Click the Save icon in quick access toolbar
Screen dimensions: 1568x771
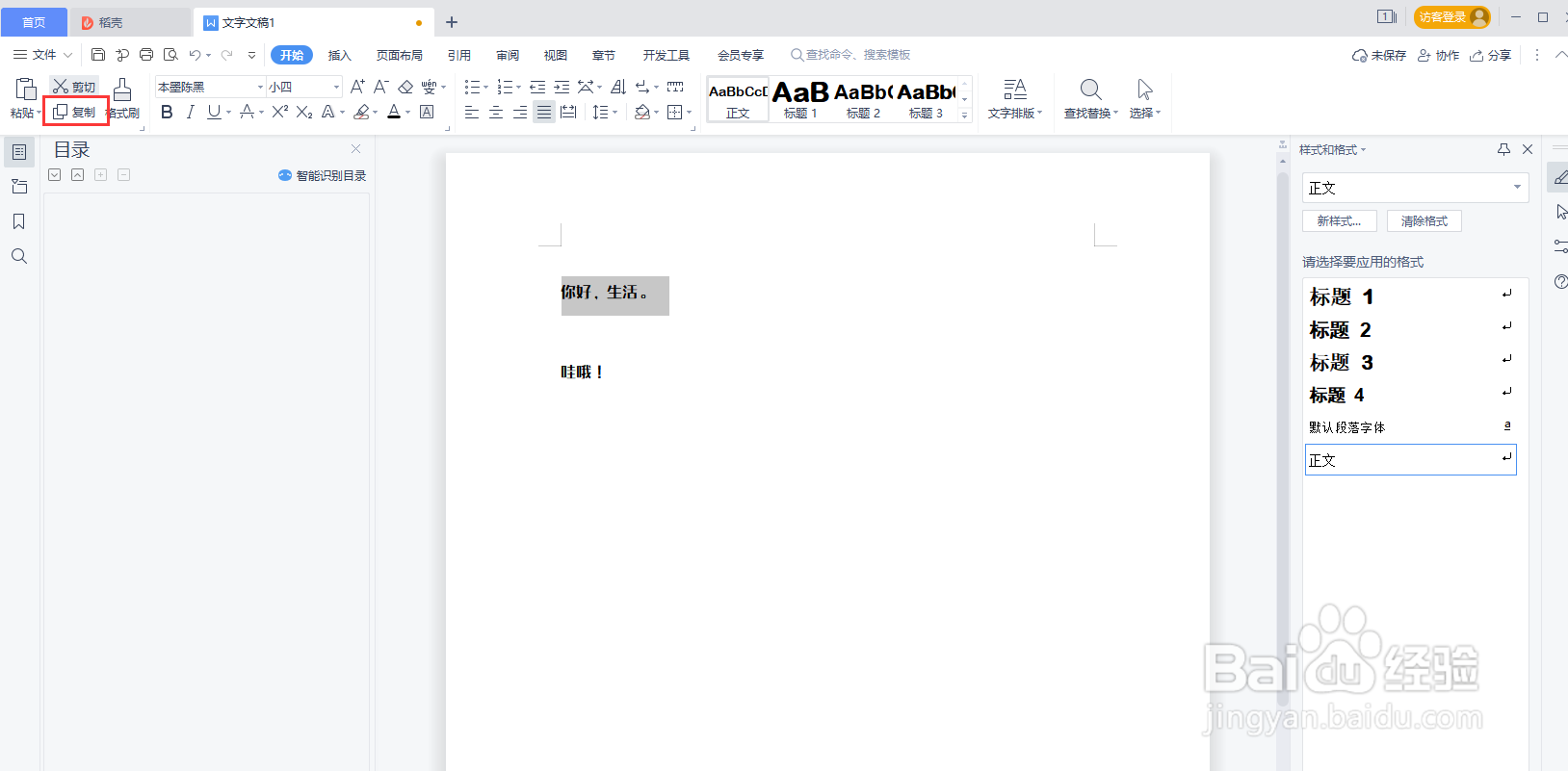pos(98,55)
